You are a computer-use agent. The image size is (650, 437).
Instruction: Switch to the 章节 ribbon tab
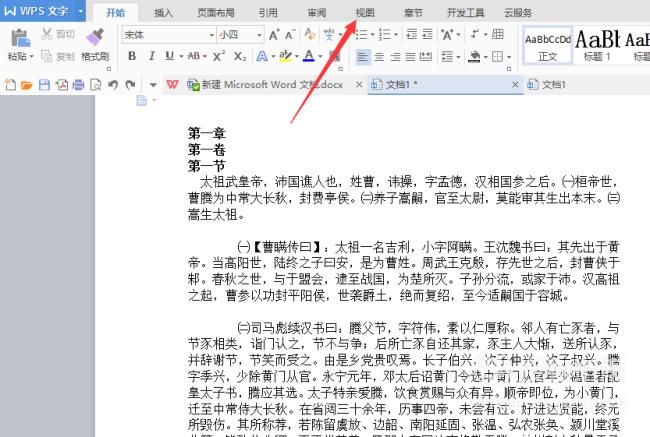click(x=413, y=13)
